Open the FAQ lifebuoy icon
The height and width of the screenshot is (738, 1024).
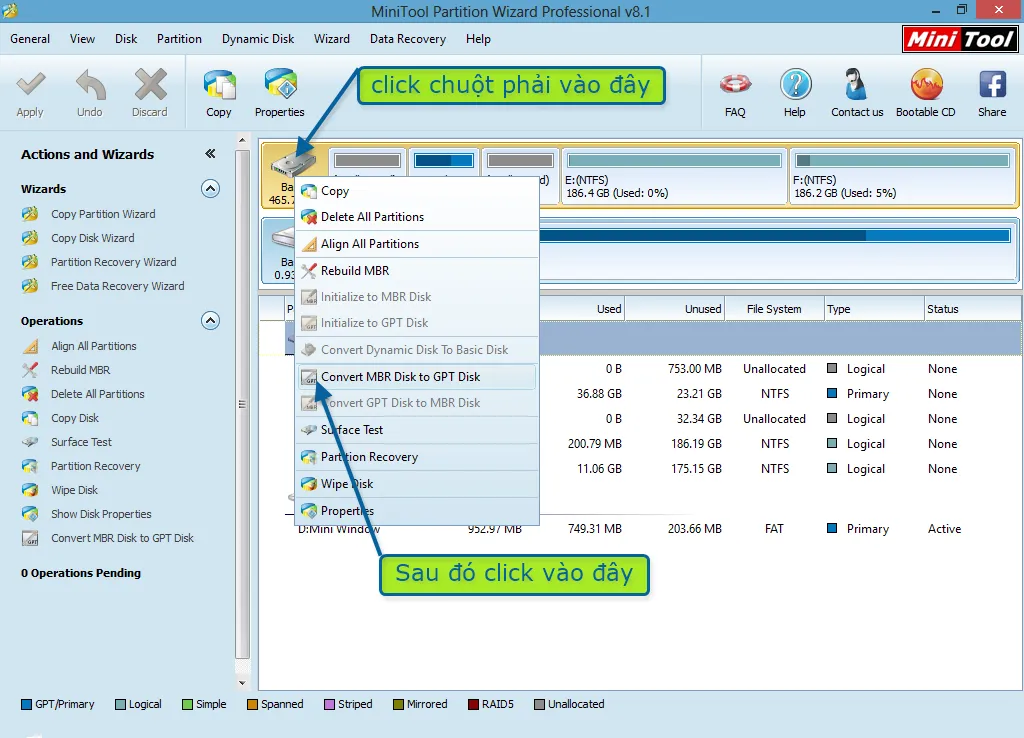click(735, 84)
